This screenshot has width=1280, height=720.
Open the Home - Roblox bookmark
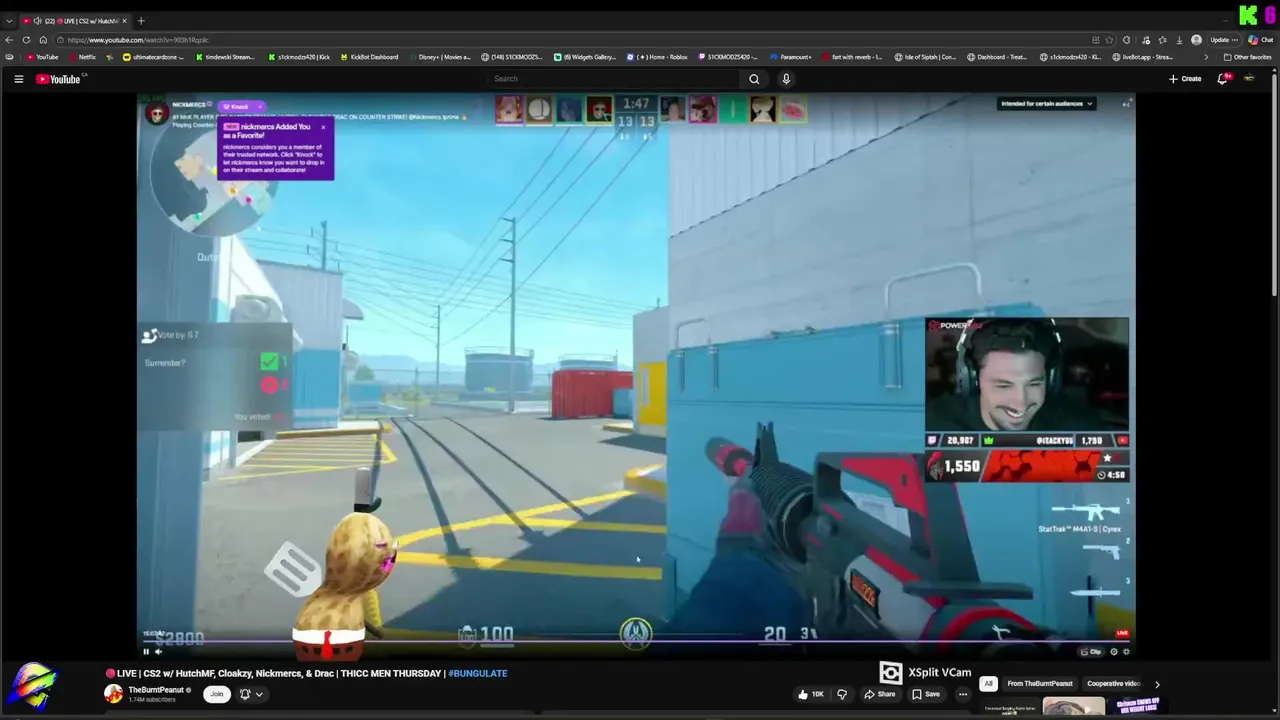(x=657, y=57)
